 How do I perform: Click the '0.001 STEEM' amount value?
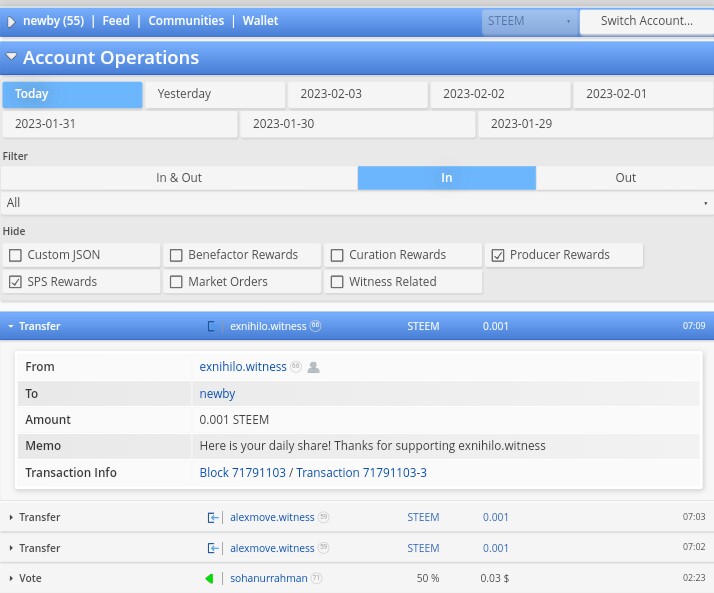tap(234, 420)
